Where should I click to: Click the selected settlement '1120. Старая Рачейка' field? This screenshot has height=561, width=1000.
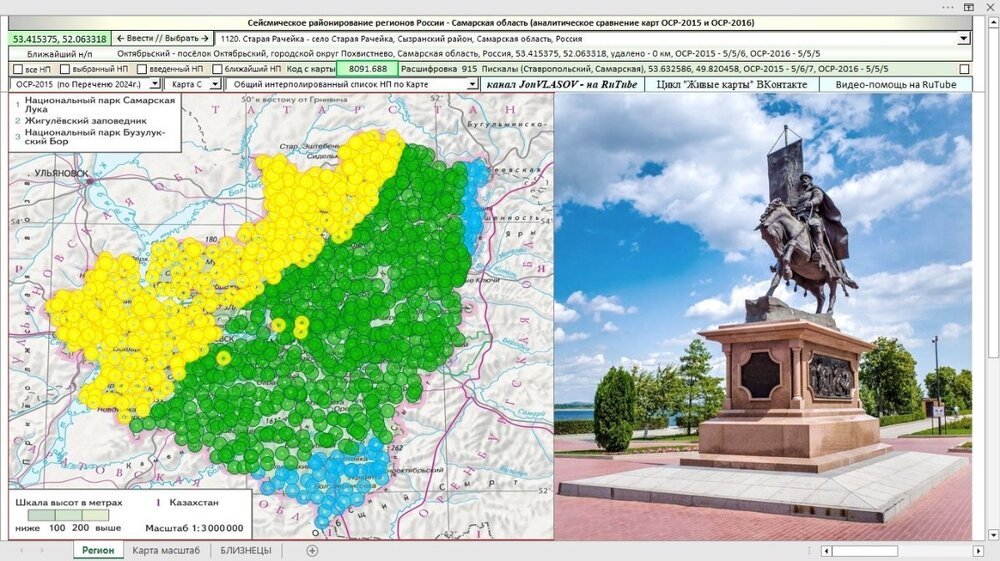tap(585, 39)
